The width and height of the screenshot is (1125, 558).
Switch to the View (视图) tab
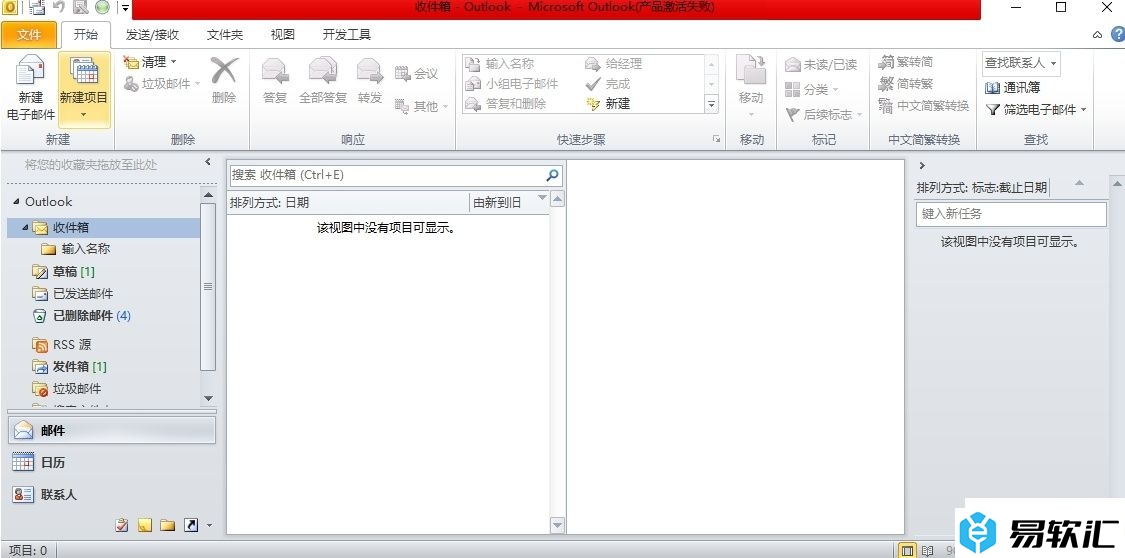[x=283, y=34]
